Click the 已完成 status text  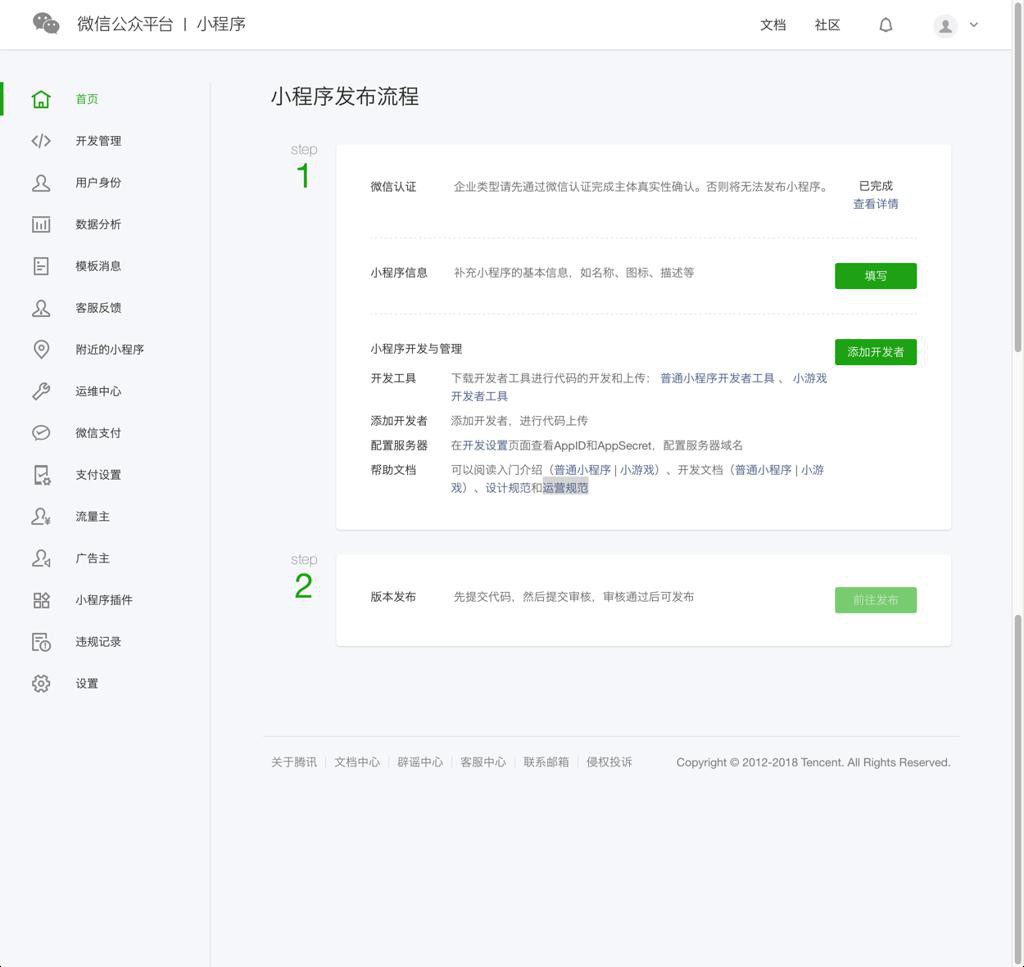(x=875, y=186)
